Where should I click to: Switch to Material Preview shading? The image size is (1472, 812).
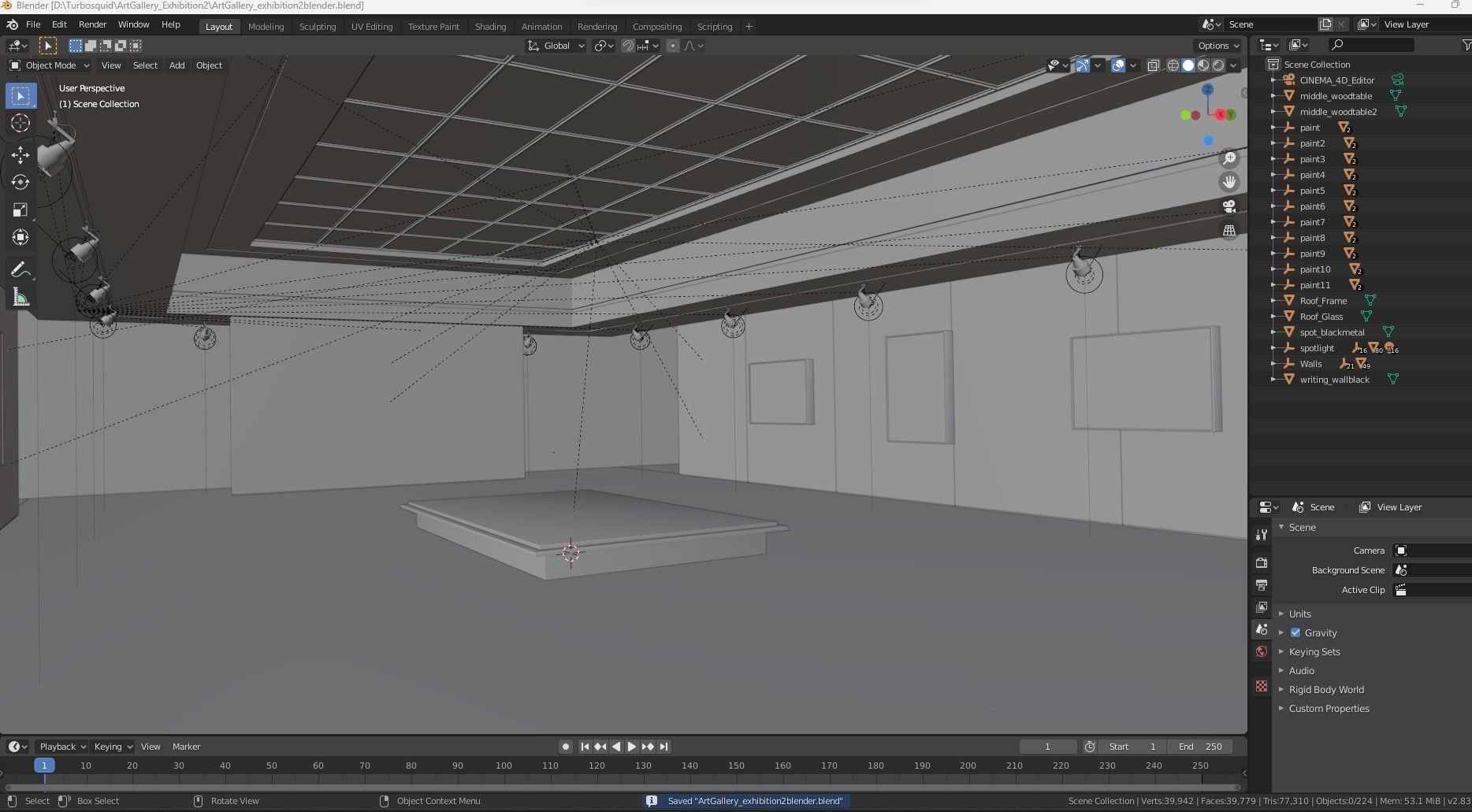point(1203,65)
